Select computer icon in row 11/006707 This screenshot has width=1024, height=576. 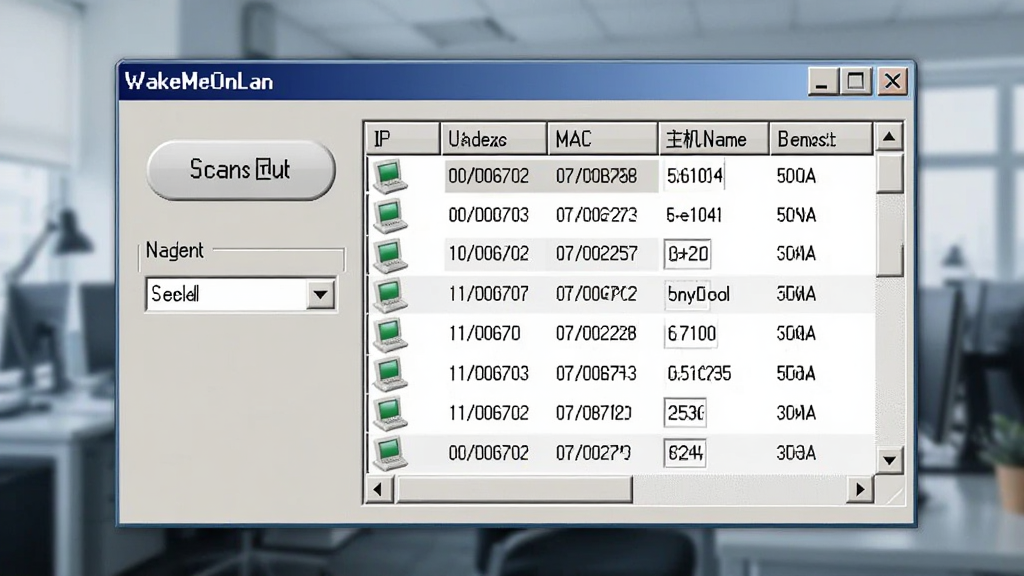tap(390, 295)
